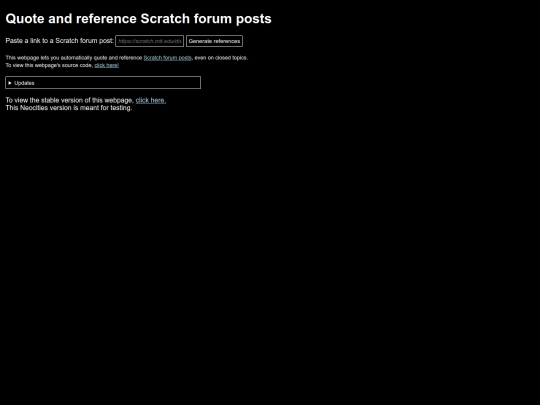The height and width of the screenshot is (405, 540).
Task: Expand the Updates disclosure section
Action: pyautogui.click(x=103, y=83)
